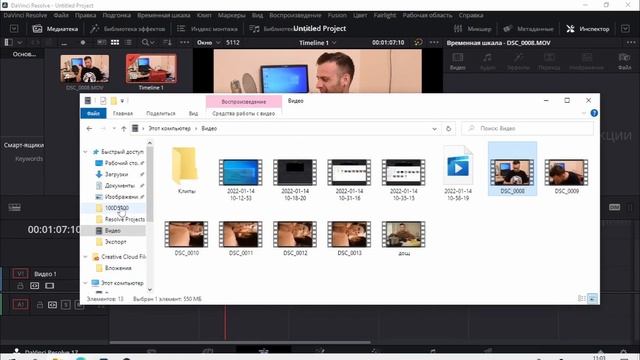The image size is (640, 360).
Task: Go up one folder in Explorer
Action: click(124, 129)
